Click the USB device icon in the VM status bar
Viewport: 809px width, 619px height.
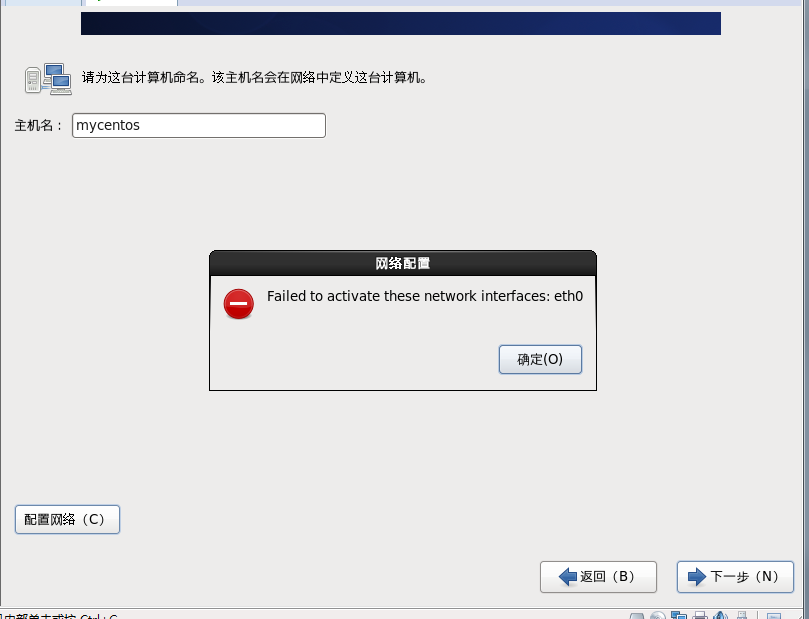point(742,615)
